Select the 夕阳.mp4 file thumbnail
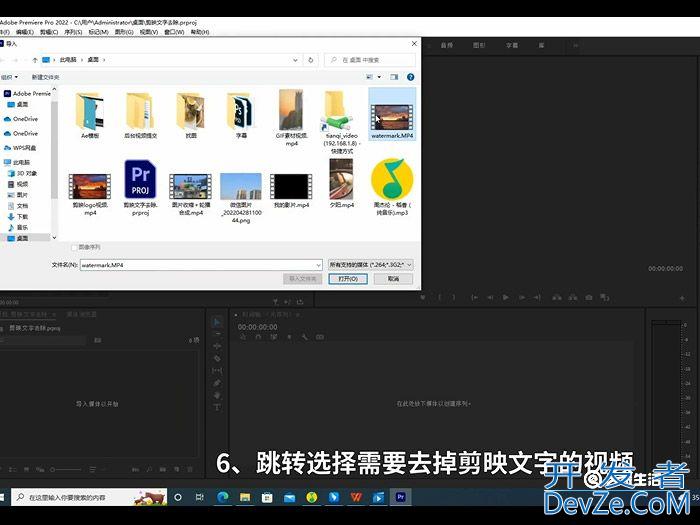 coord(342,180)
